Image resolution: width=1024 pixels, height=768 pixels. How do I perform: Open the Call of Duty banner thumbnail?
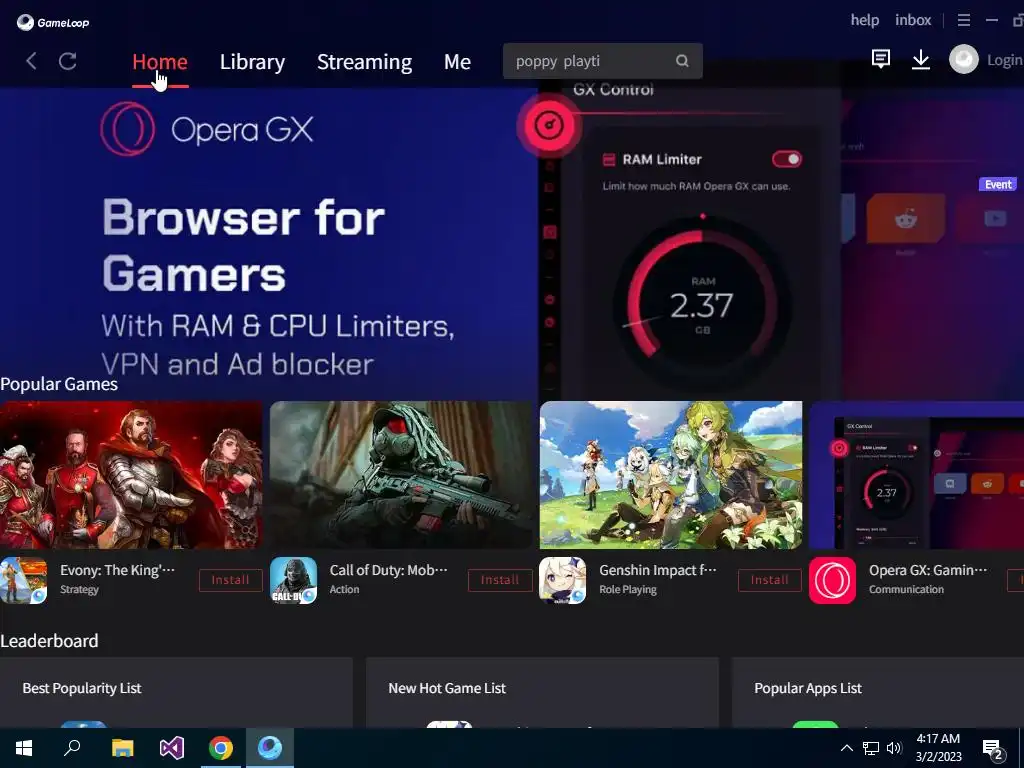[401, 475]
